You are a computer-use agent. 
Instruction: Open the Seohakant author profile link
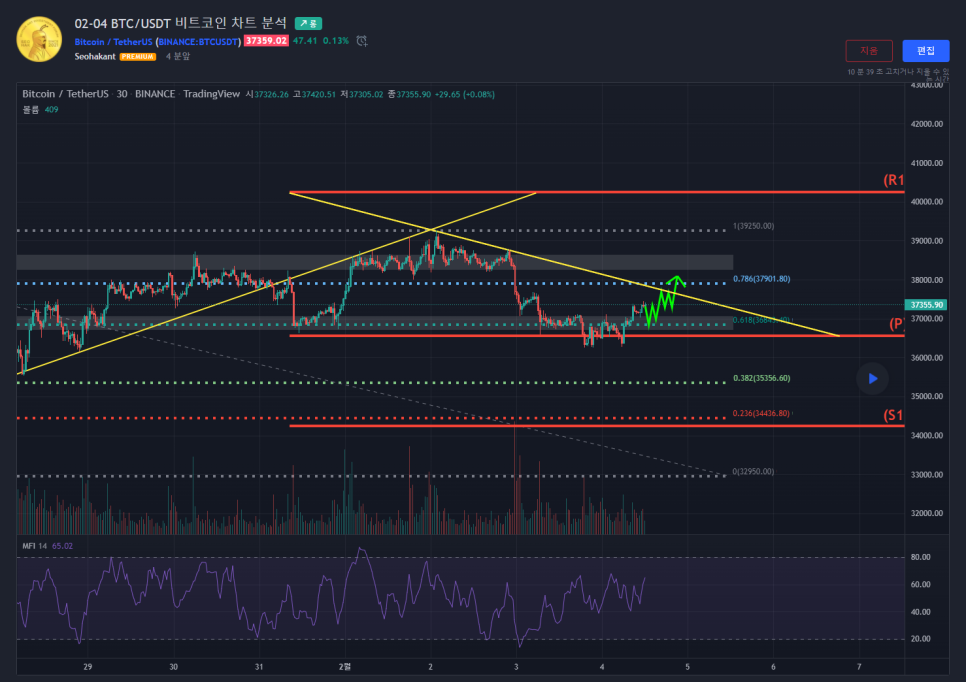pos(95,57)
